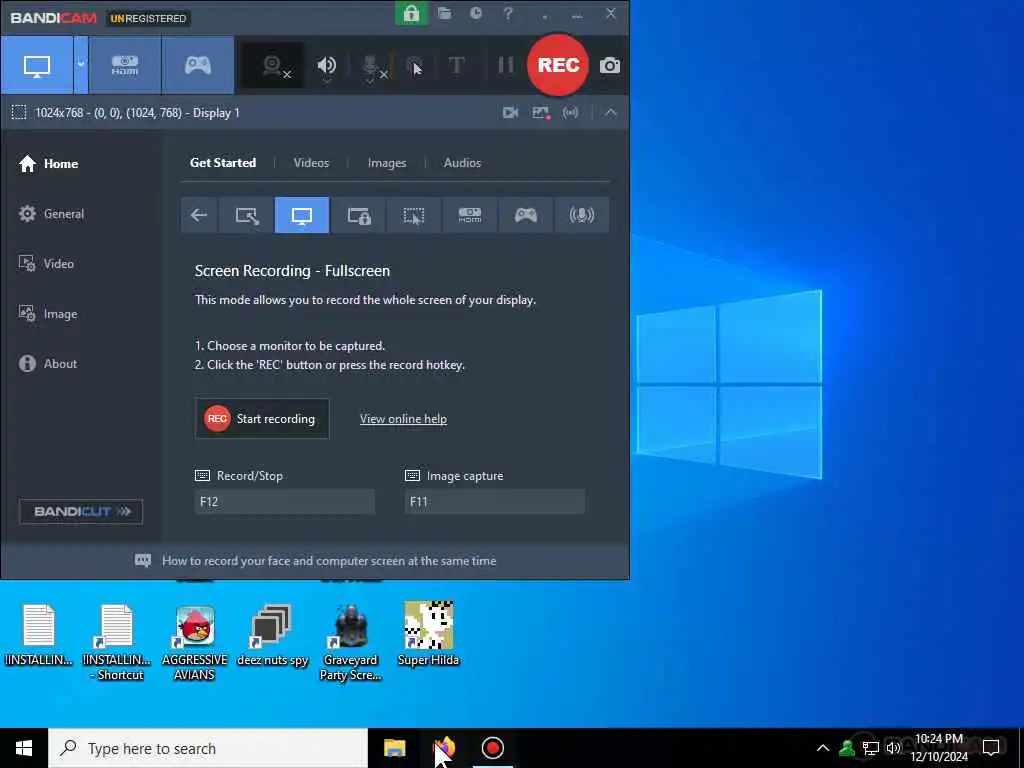Select game recording icon in Get Started
Viewport: 1024px width, 768px height.
525,215
